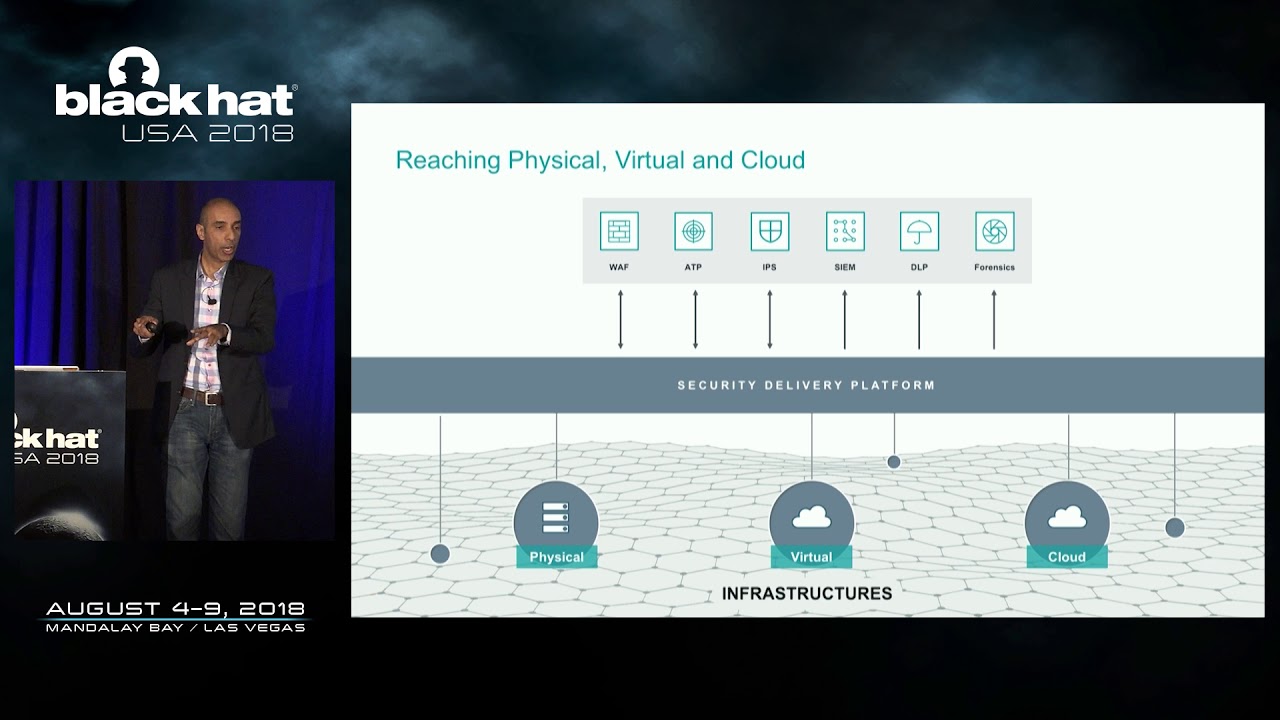1280x720 pixels.
Task: Click the double arrow below WAF
Action: [620, 319]
